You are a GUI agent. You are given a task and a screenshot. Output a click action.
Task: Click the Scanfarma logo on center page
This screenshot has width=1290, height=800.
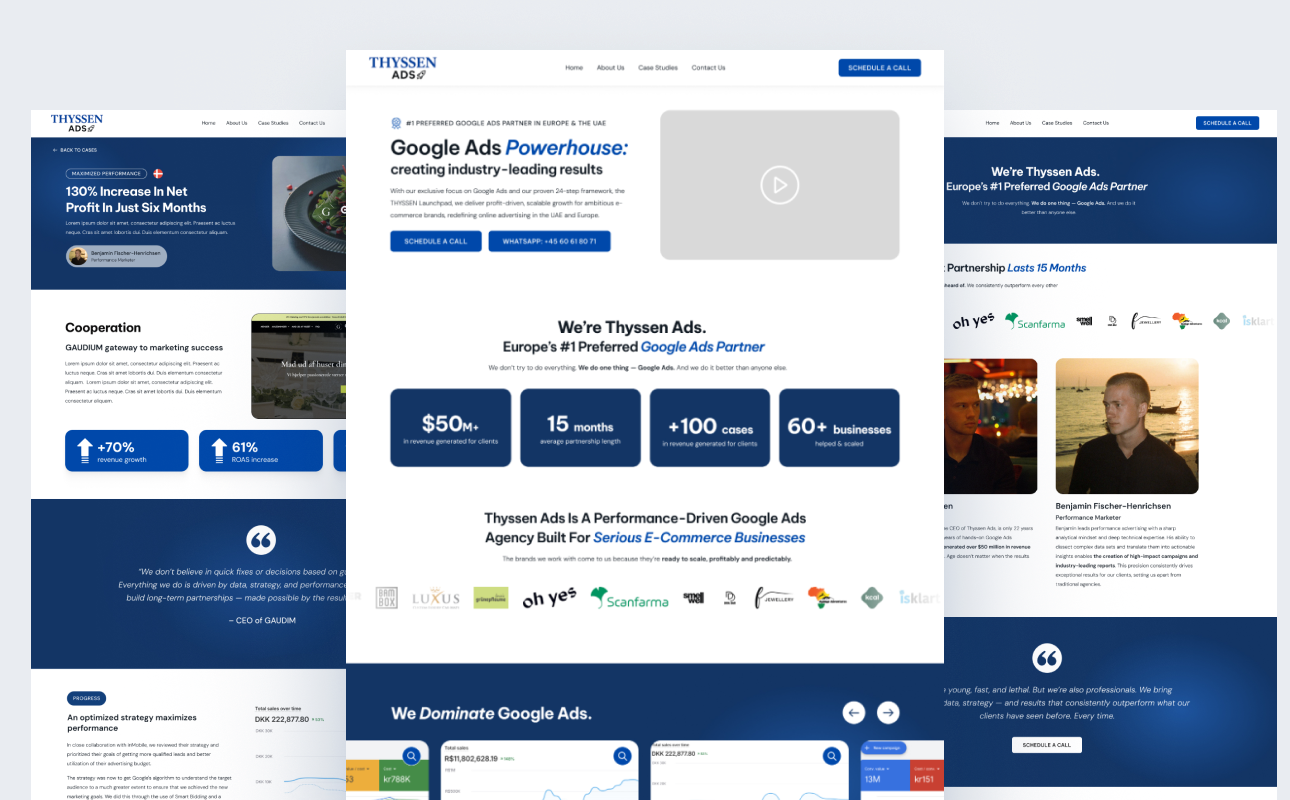pos(629,598)
